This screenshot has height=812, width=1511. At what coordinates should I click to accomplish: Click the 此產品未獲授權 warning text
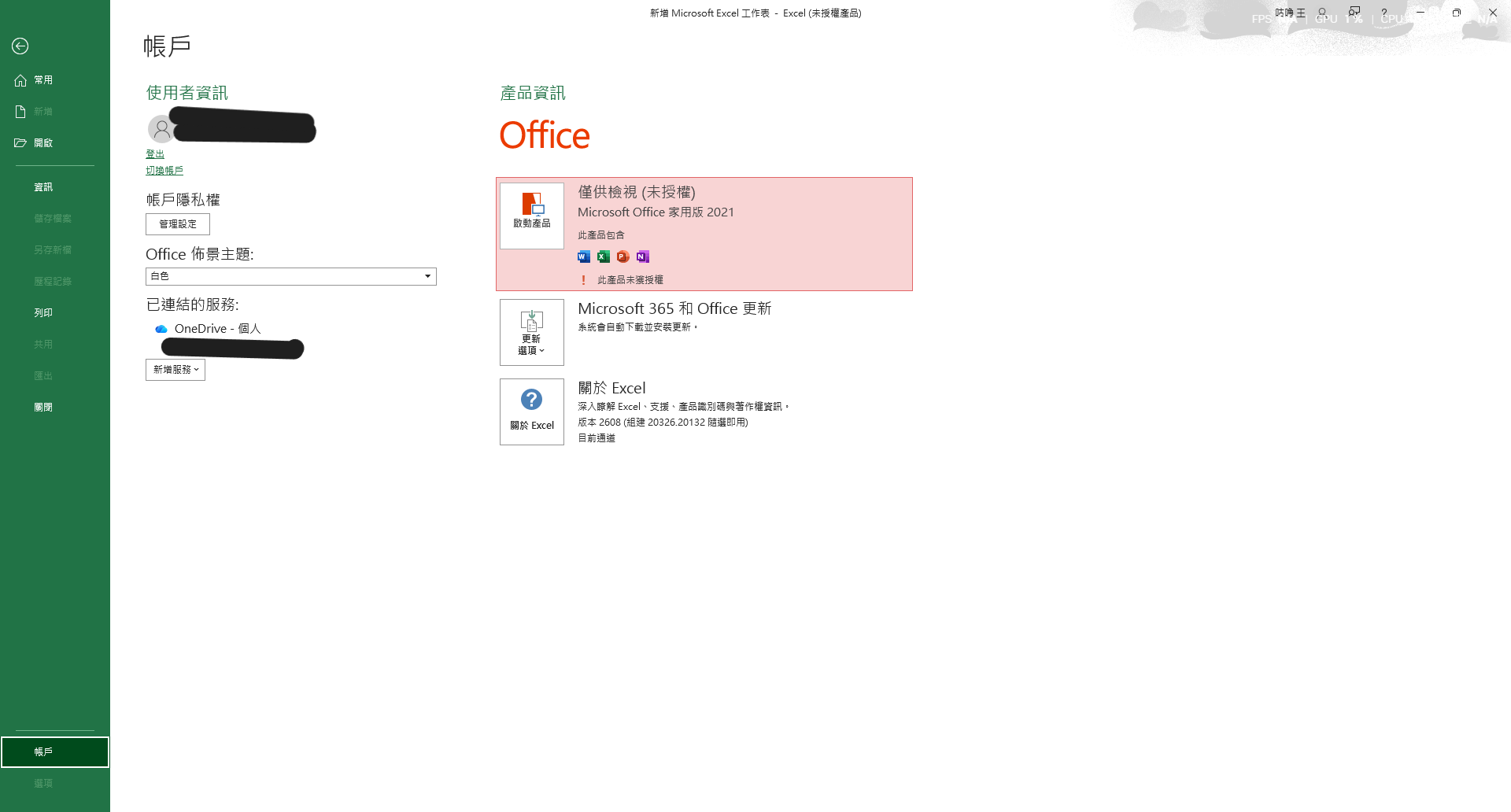pos(630,280)
